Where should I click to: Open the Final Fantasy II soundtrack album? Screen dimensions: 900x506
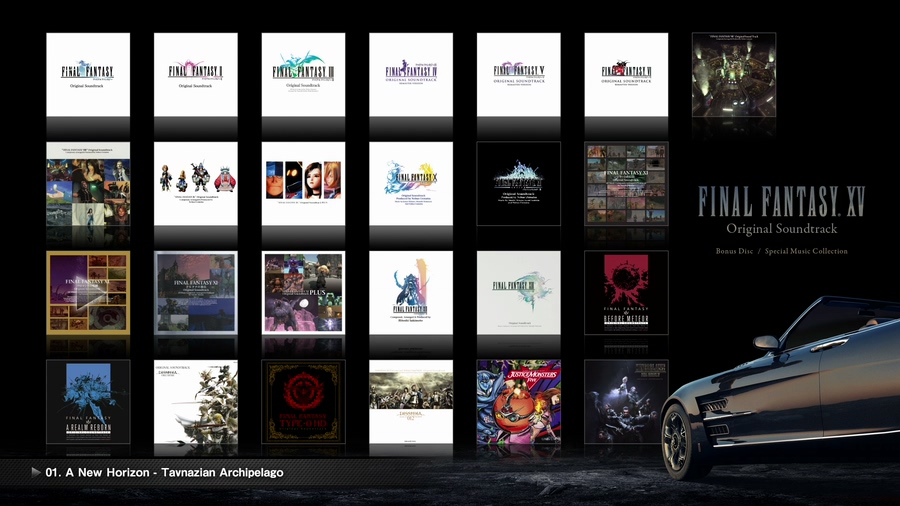(196, 75)
